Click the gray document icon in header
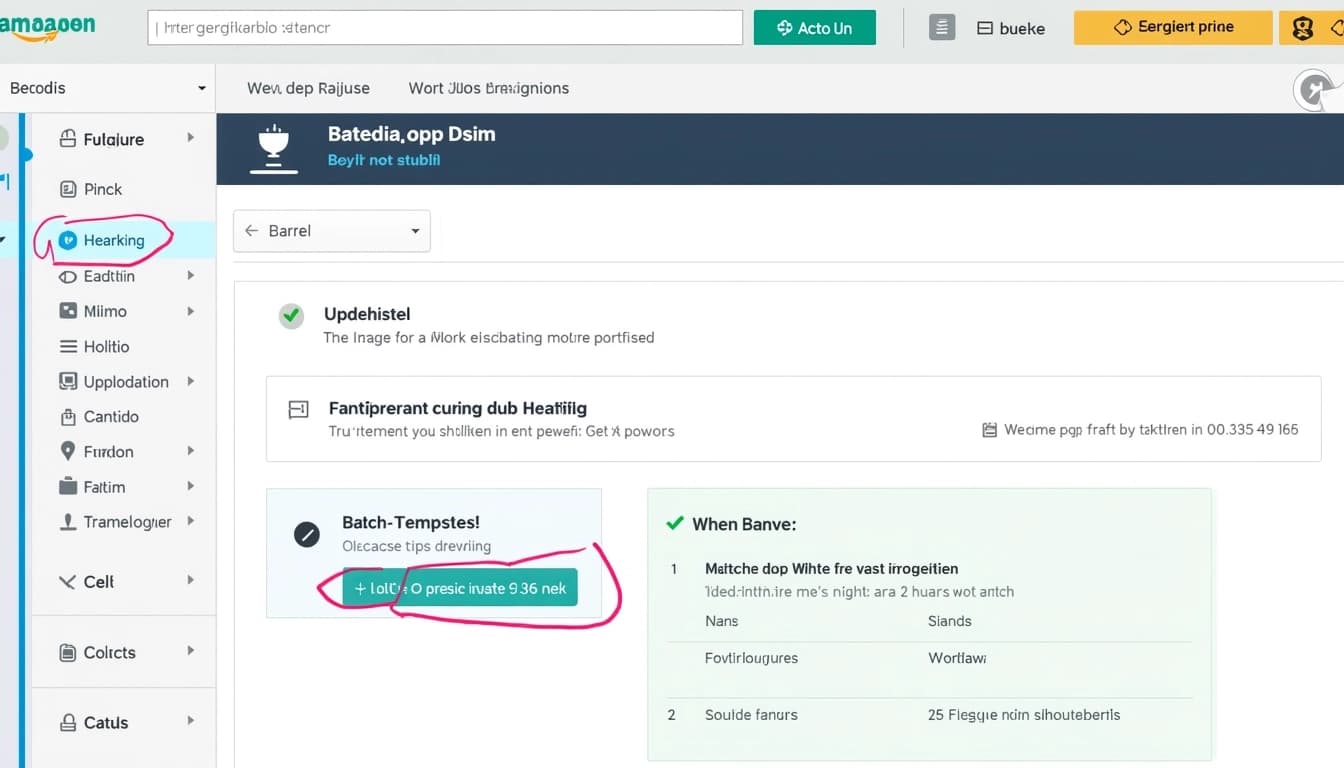 [941, 28]
